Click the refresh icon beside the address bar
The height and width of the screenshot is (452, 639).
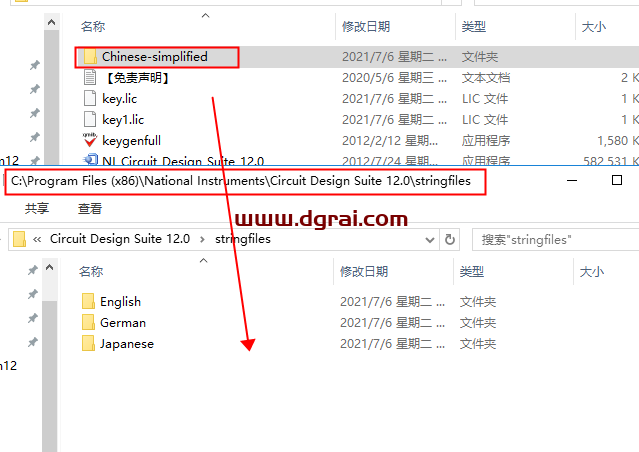[x=450, y=240]
